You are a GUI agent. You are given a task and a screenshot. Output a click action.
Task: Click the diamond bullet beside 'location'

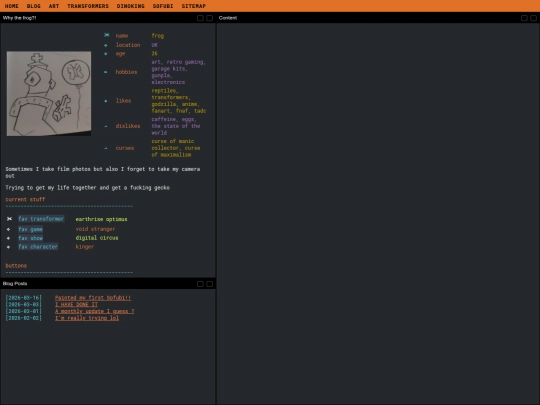point(106,45)
